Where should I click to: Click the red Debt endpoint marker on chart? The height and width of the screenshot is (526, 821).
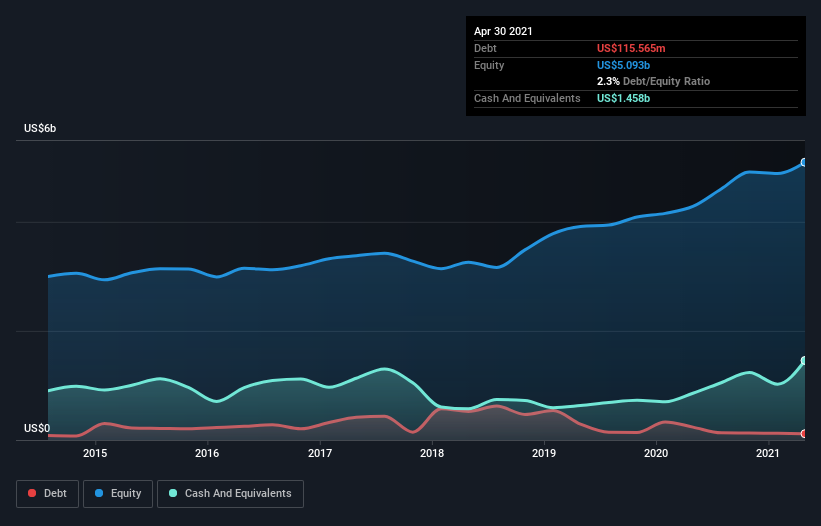coord(804,433)
